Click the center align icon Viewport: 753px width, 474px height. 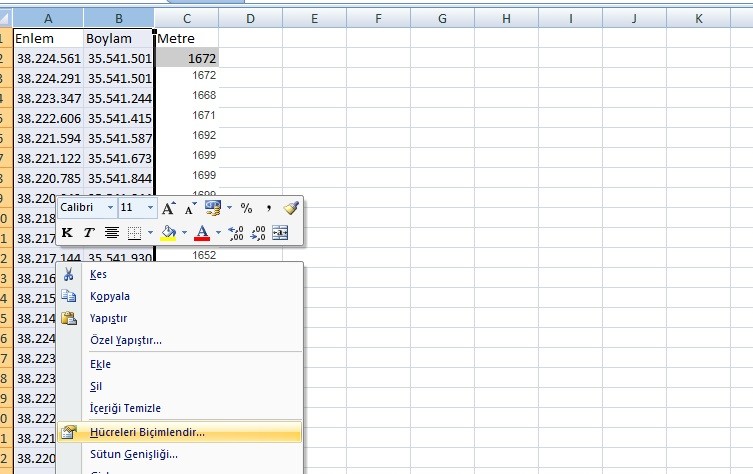tap(112, 233)
